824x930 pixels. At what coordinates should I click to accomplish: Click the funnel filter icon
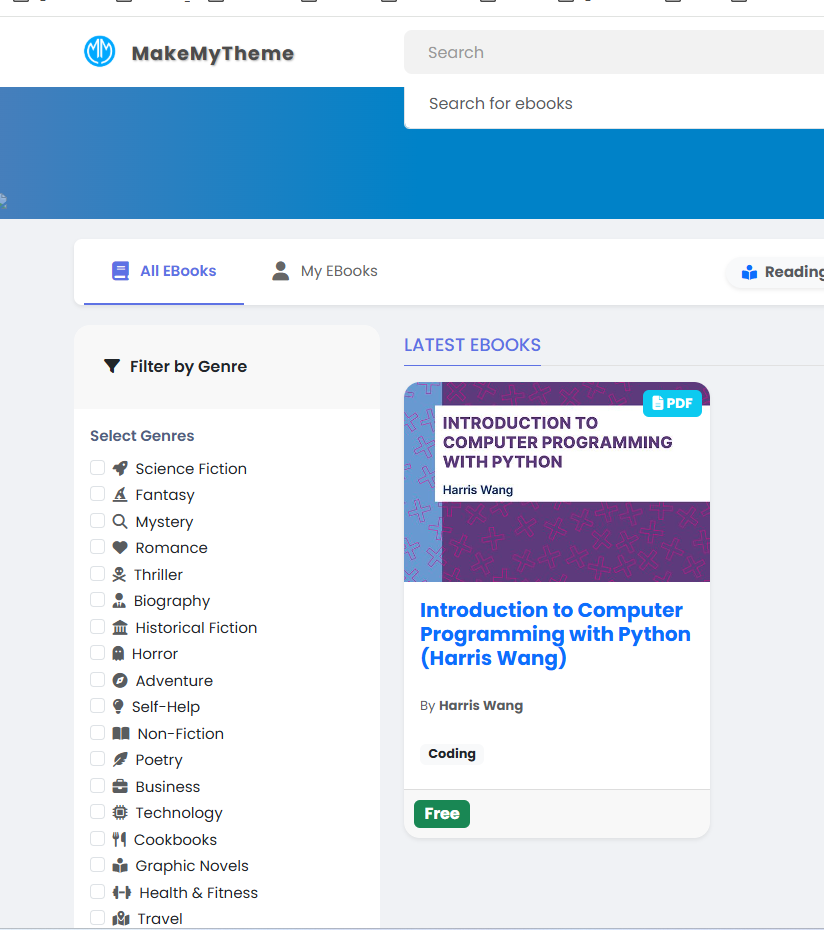click(x=112, y=366)
